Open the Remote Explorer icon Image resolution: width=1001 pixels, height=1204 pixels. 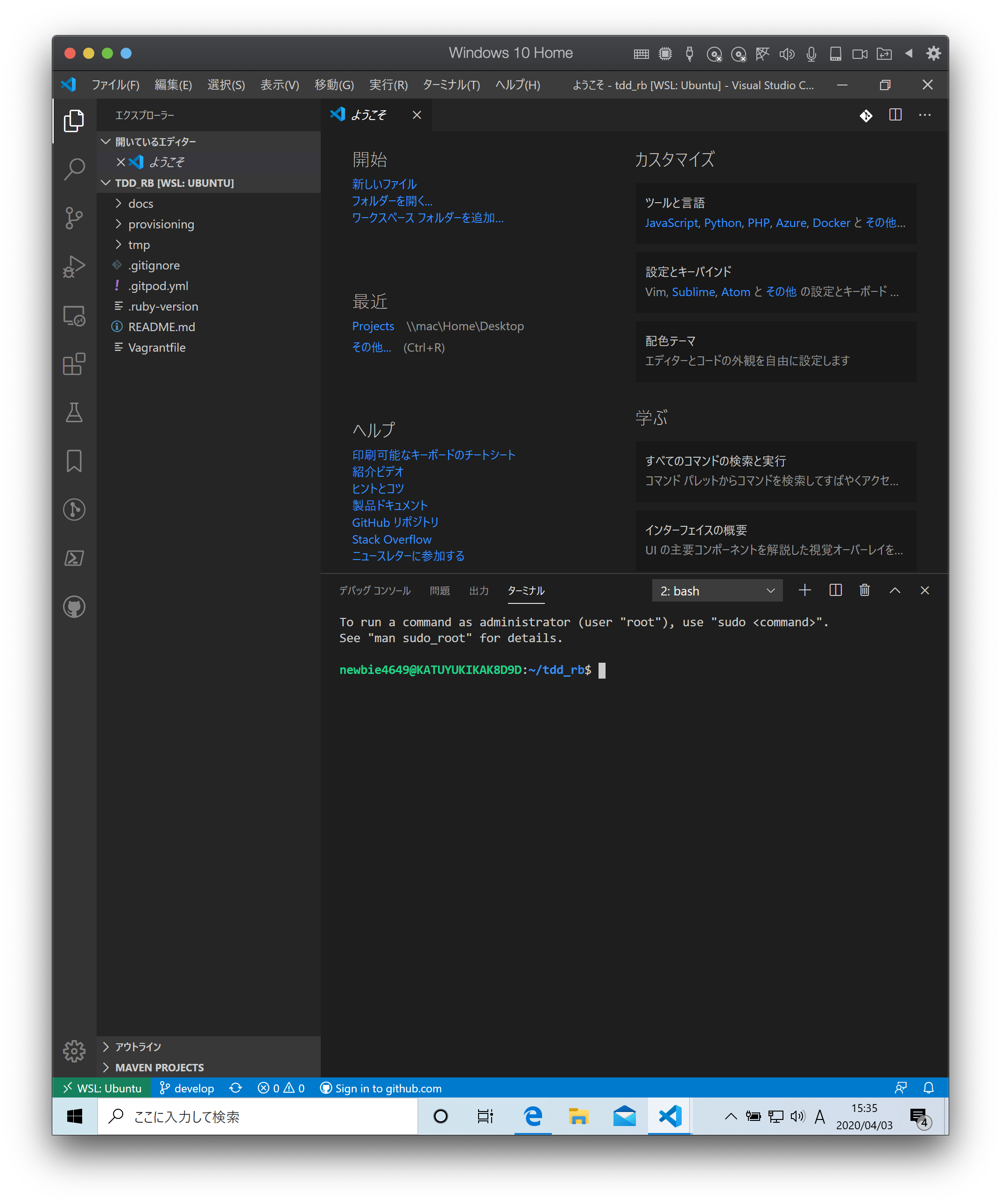tap(74, 315)
